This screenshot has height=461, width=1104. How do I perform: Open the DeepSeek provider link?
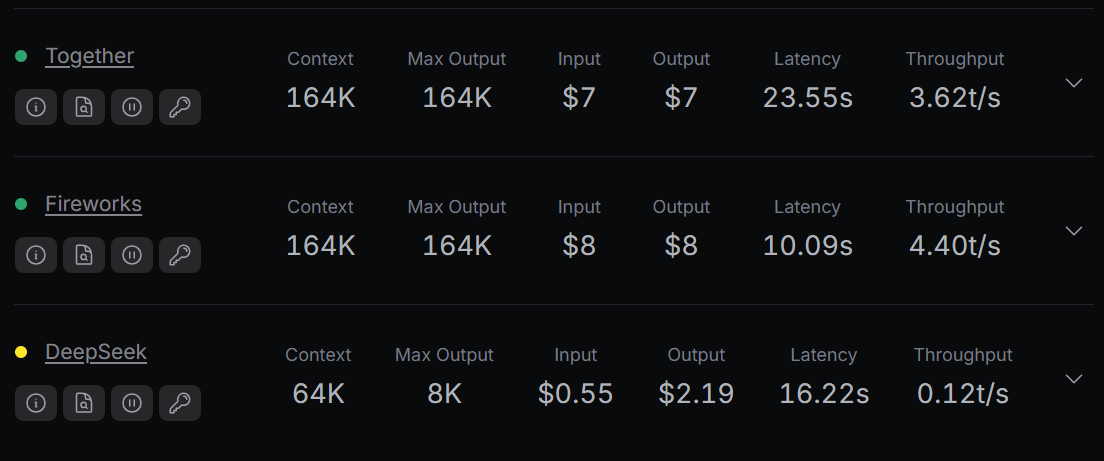pos(96,352)
